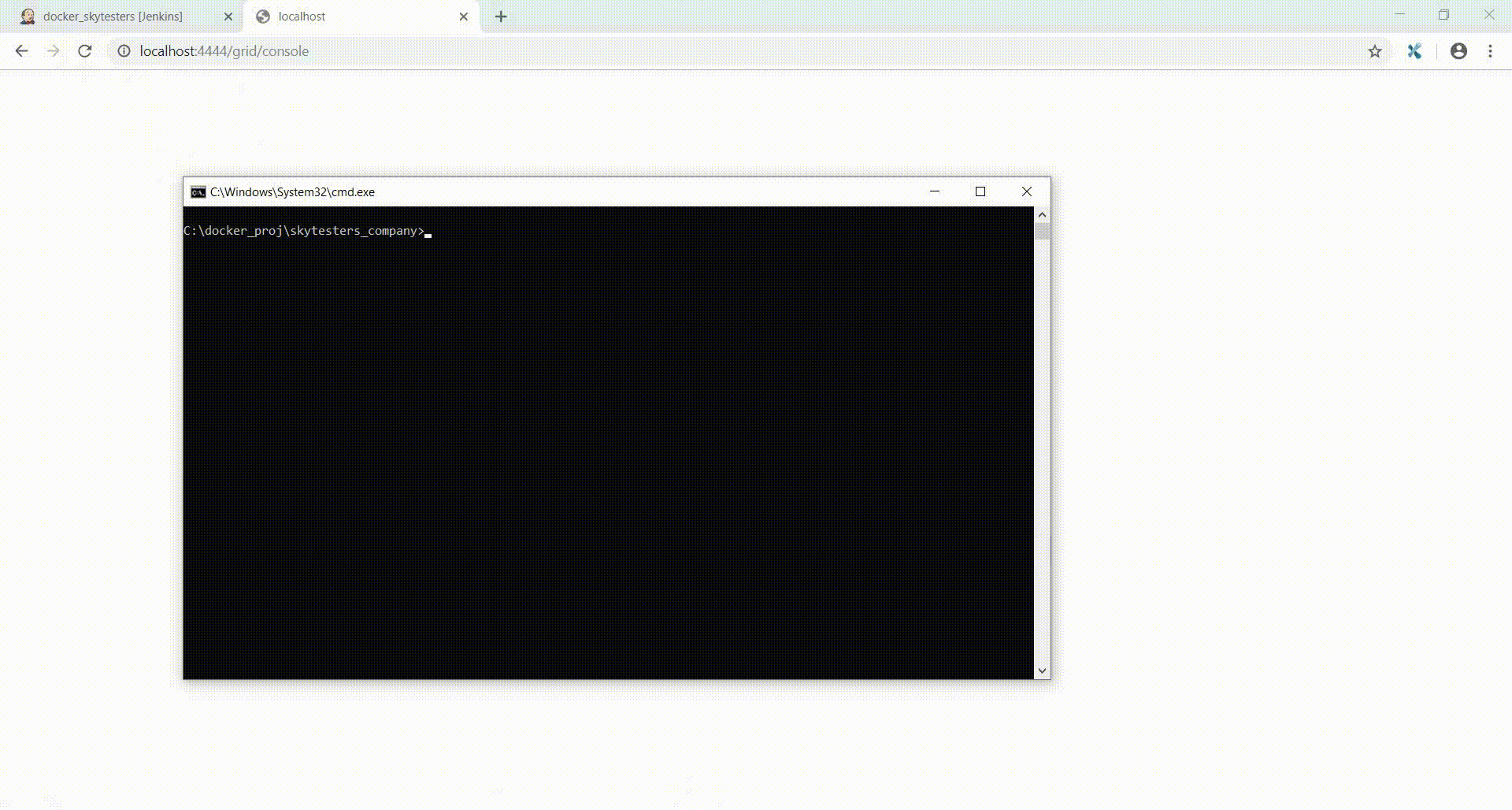
Task: Click the cmd scrollbar down arrow
Action: point(1042,671)
